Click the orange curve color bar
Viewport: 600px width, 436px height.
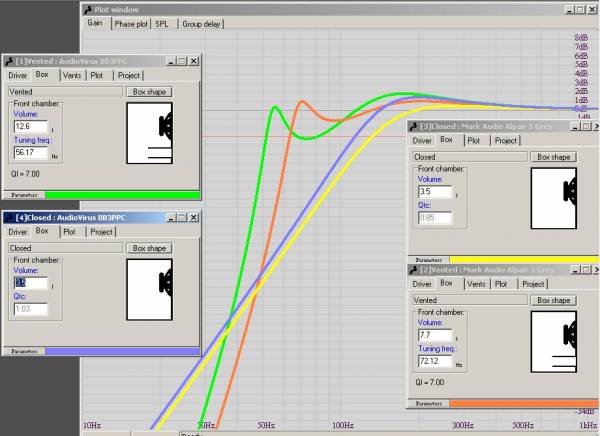click(524, 403)
